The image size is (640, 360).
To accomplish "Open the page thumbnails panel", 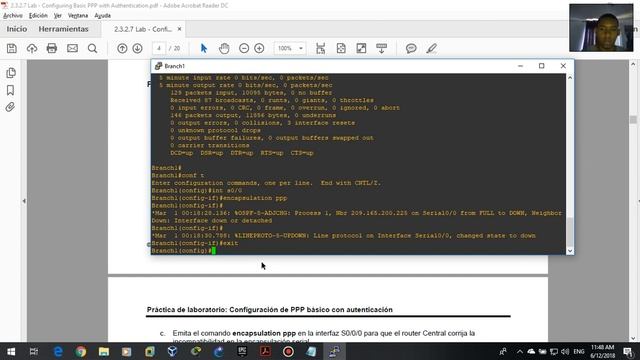I will click(x=11, y=73).
